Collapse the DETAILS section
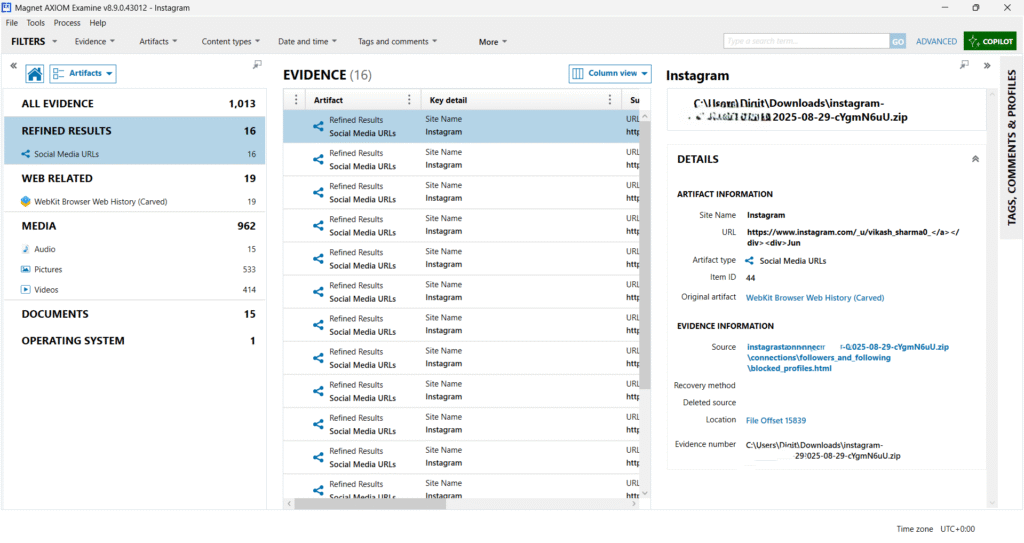This screenshot has height=543, width=1024. pyautogui.click(x=975, y=159)
